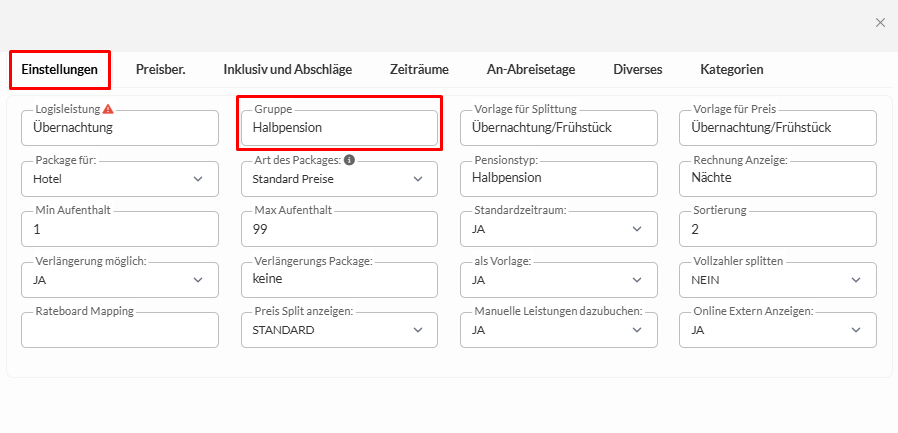The width and height of the screenshot is (898, 433).
Task: Expand the Preis Split anzeigen dropdown
Action: pos(339,330)
